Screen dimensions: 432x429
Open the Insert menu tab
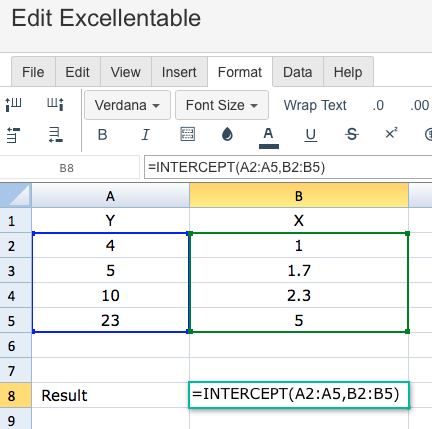click(179, 72)
